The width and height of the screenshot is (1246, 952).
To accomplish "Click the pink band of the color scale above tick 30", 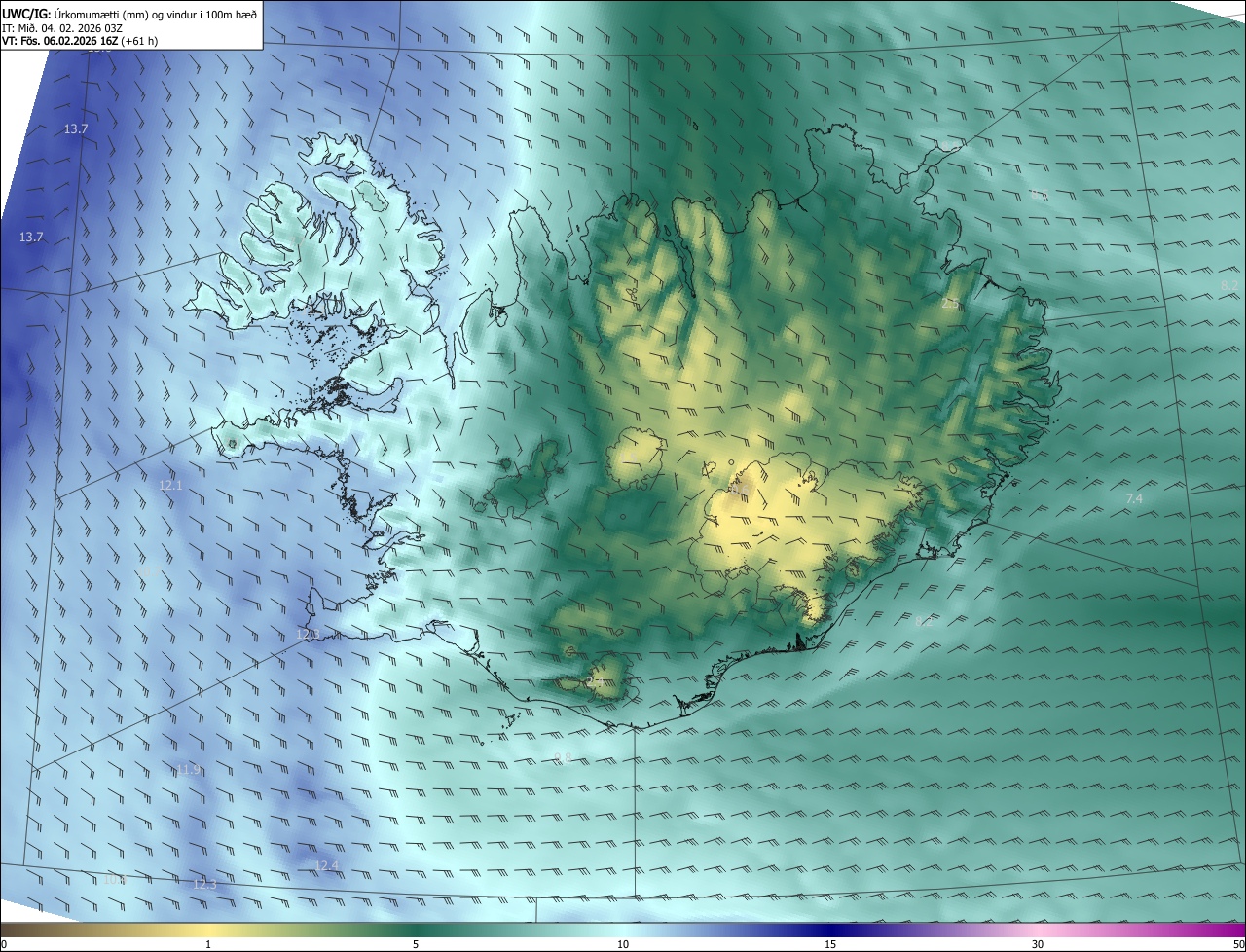I will (1038, 930).
